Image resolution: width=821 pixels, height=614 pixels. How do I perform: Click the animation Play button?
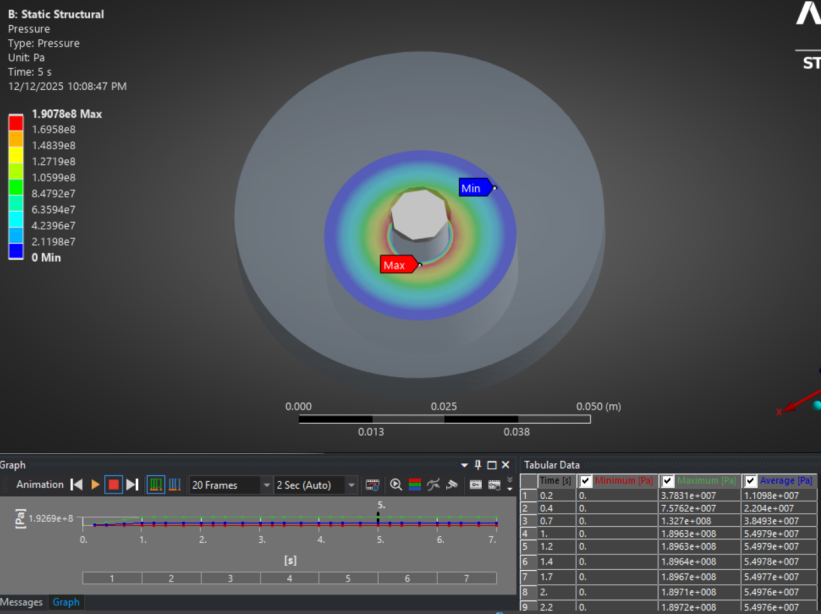[95, 485]
